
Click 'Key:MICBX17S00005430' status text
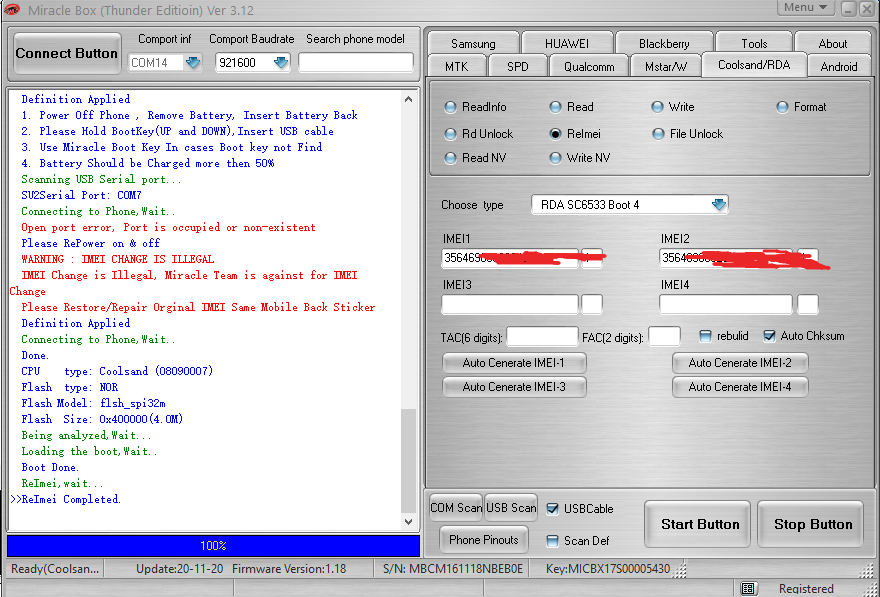(x=608, y=569)
